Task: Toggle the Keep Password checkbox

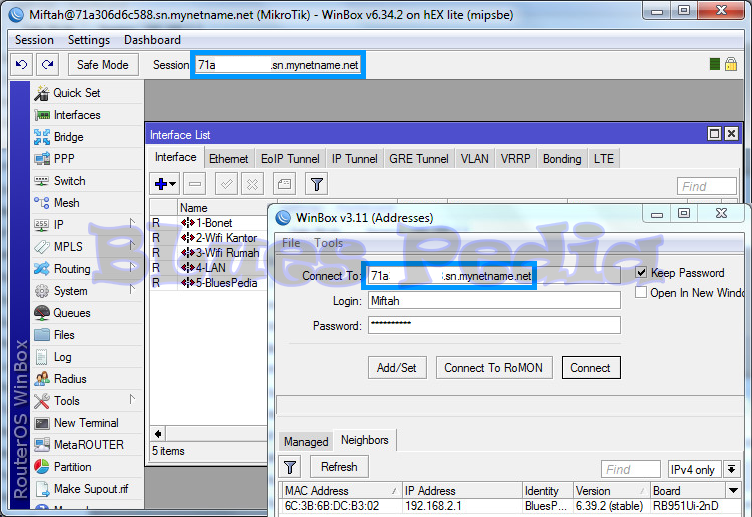Action: tap(641, 272)
